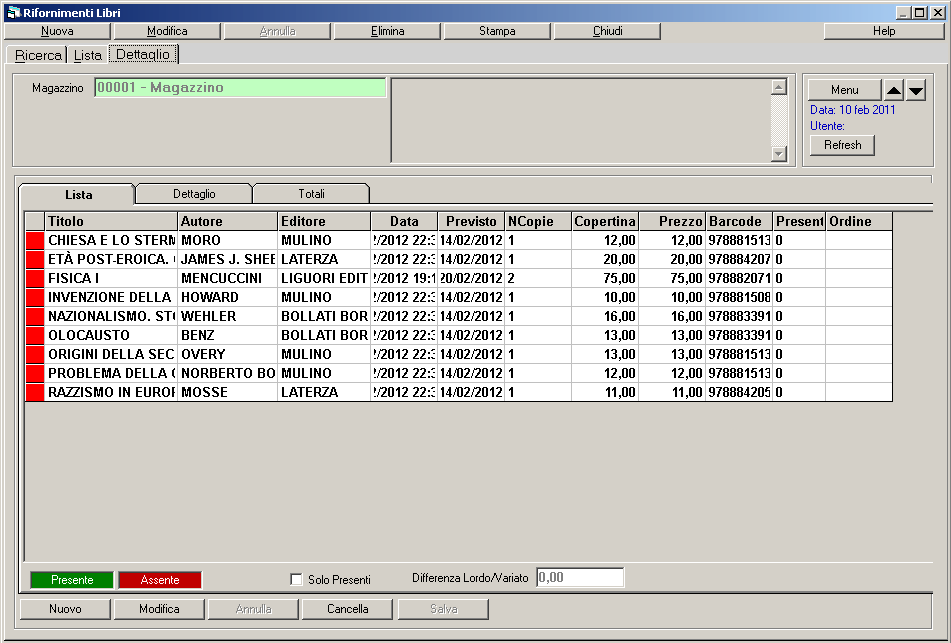Screen dimensions: 951x643
Task: Select the row RAZZISMO IN EUROP
Action: [x=459, y=392]
